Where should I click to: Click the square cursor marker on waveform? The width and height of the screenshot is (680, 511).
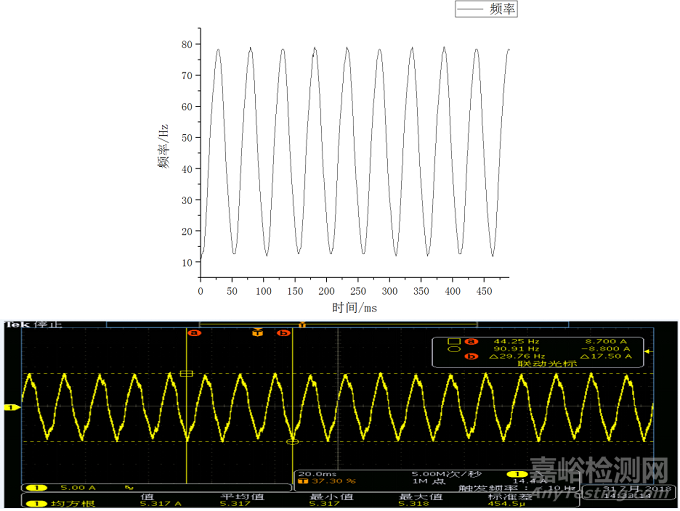tap(186, 373)
